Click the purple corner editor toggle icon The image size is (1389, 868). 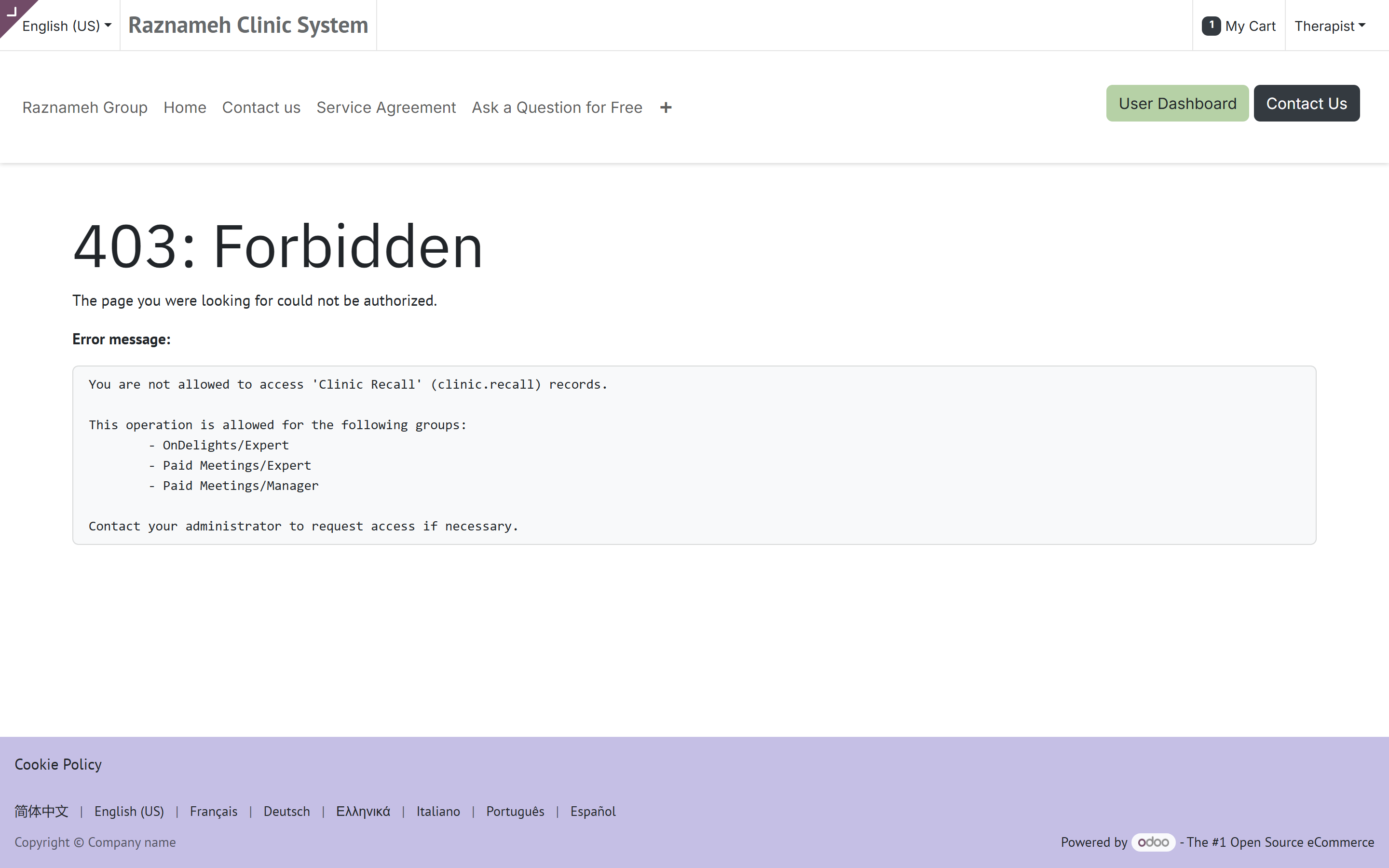click(12, 12)
